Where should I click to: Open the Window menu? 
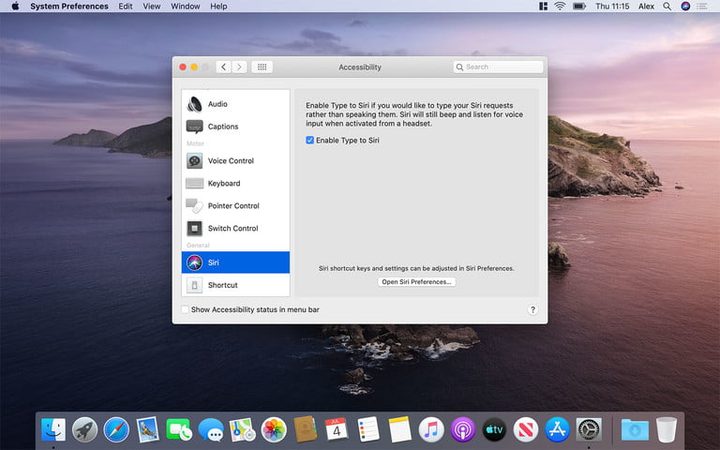point(186,6)
